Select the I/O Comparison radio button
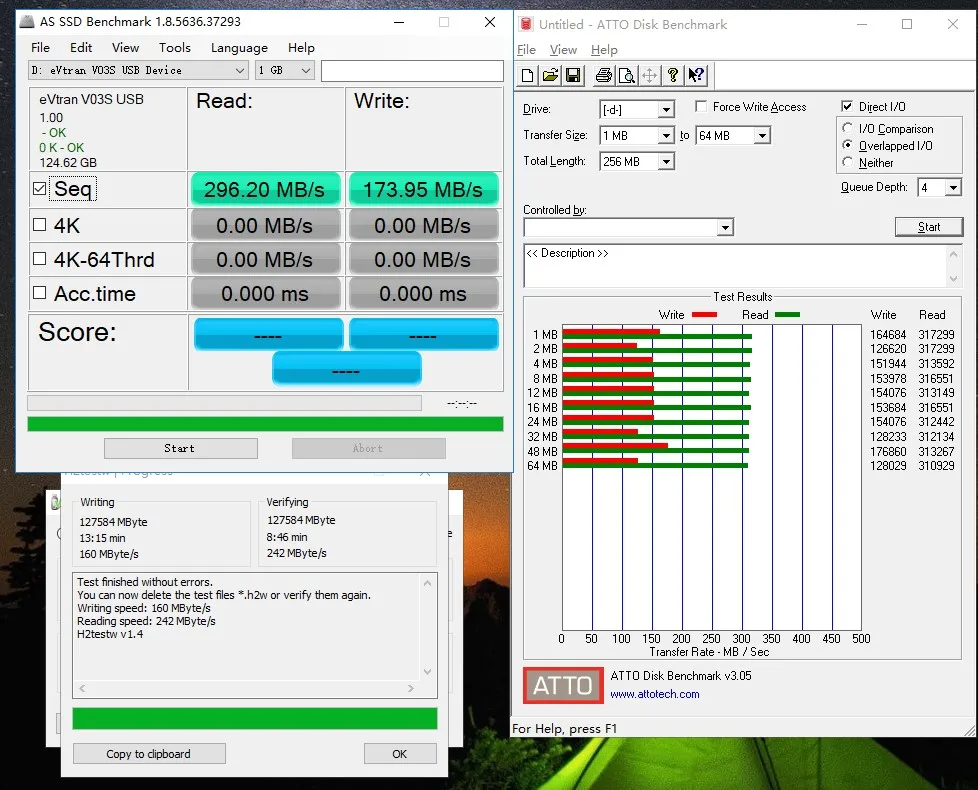This screenshot has height=790, width=978. (x=847, y=128)
